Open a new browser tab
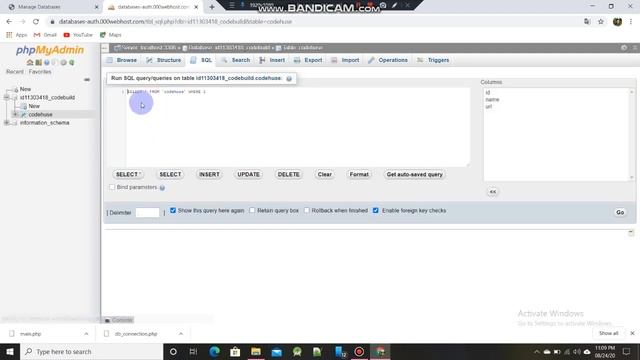Image resolution: width=640 pixels, height=360 pixels. (212, 7)
